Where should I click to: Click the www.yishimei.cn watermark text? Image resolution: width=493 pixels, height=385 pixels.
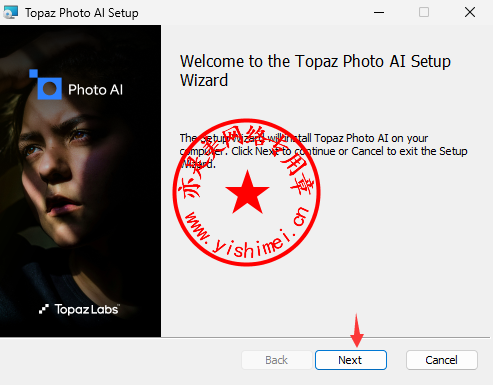[x=247, y=233]
